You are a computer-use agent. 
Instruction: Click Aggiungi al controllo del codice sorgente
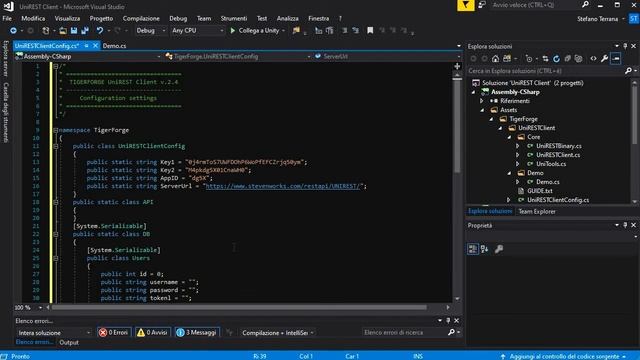click(564, 356)
